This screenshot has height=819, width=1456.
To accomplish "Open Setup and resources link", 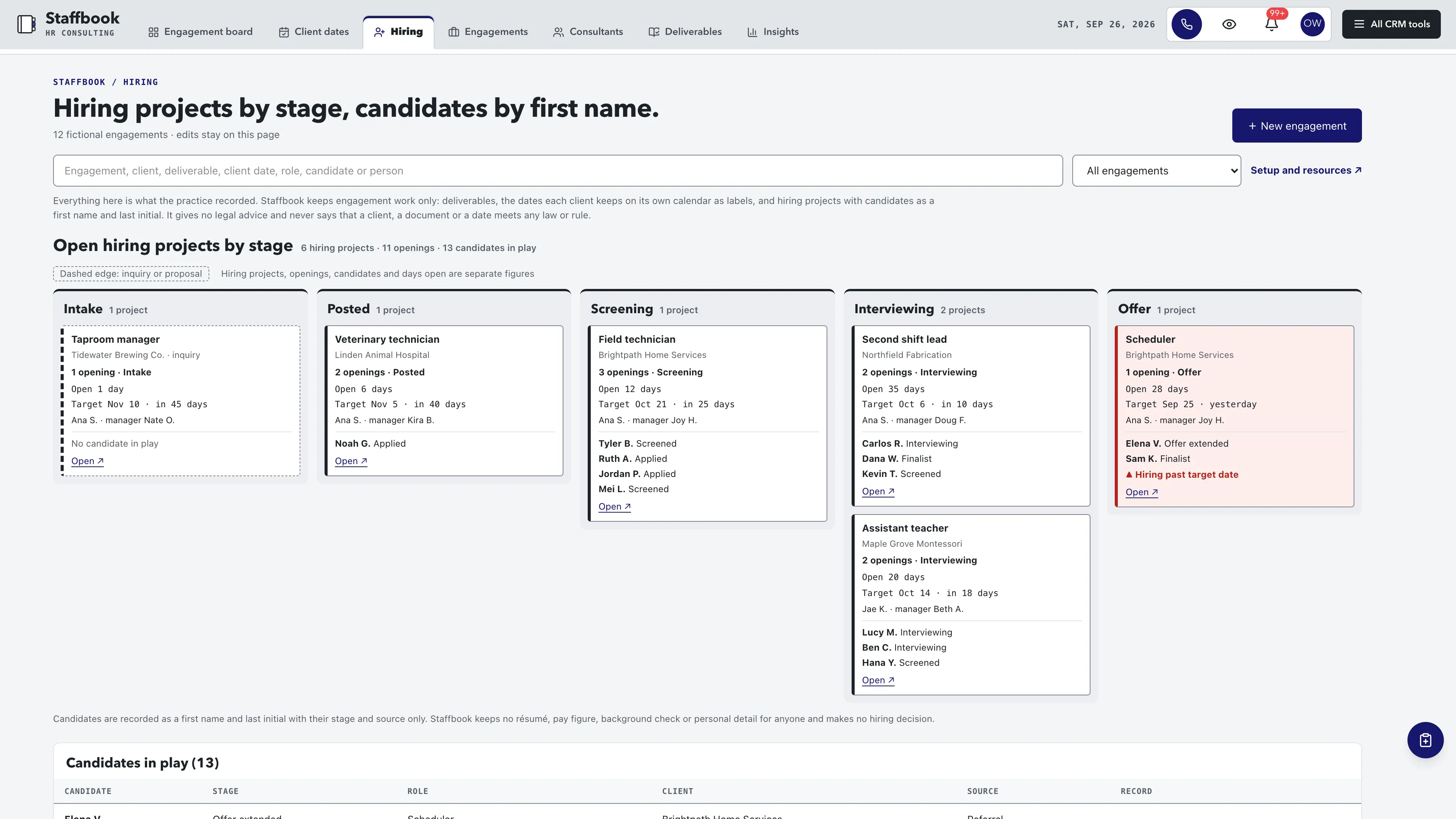I will tap(1305, 170).
